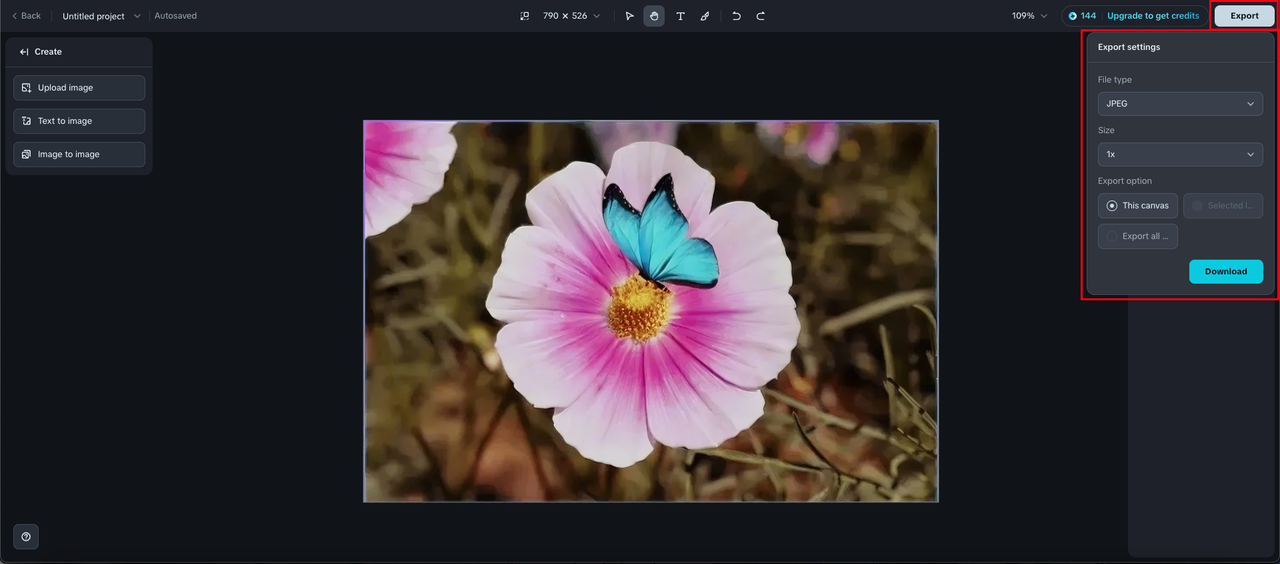Redo the last action
This screenshot has height=564, width=1280.
click(x=761, y=16)
